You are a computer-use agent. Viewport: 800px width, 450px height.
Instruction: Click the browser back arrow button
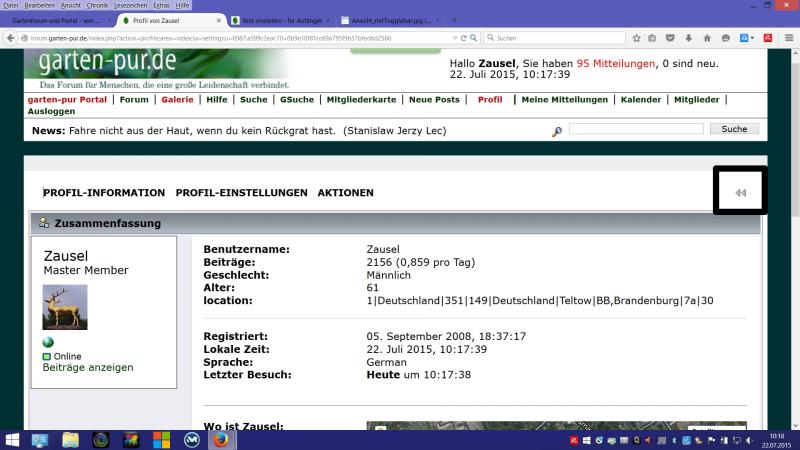(x=11, y=38)
